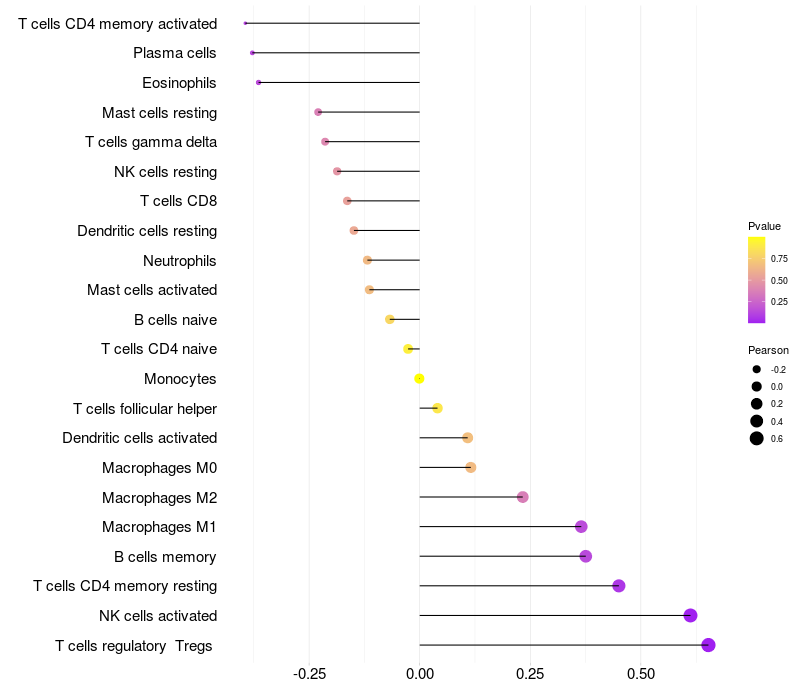The width and height of the screenshot is (800, 700).
Task: Click the Macrophages M2 data point
Action: click(522, 497)
